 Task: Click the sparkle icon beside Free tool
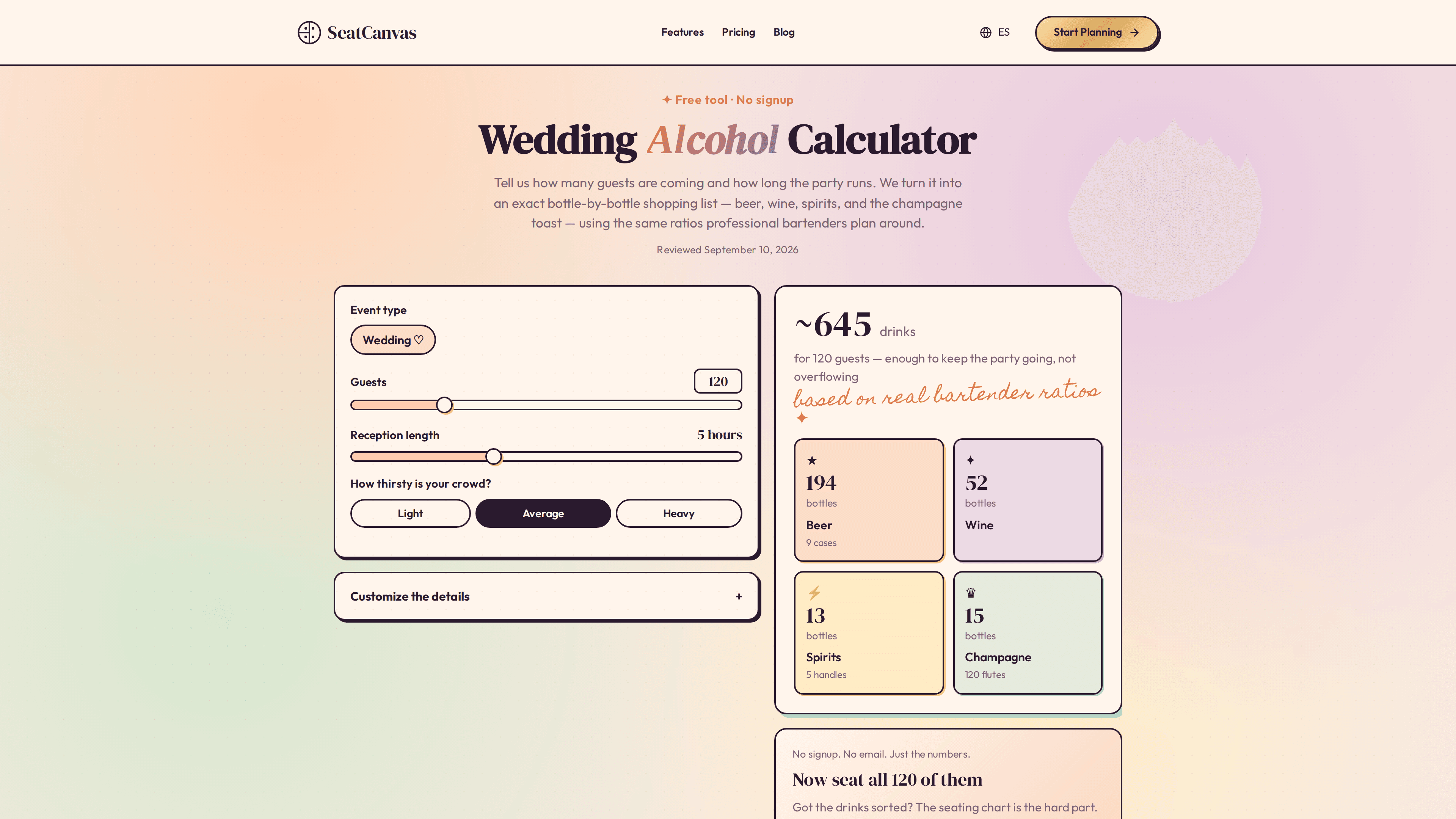(x=667, y=99)
